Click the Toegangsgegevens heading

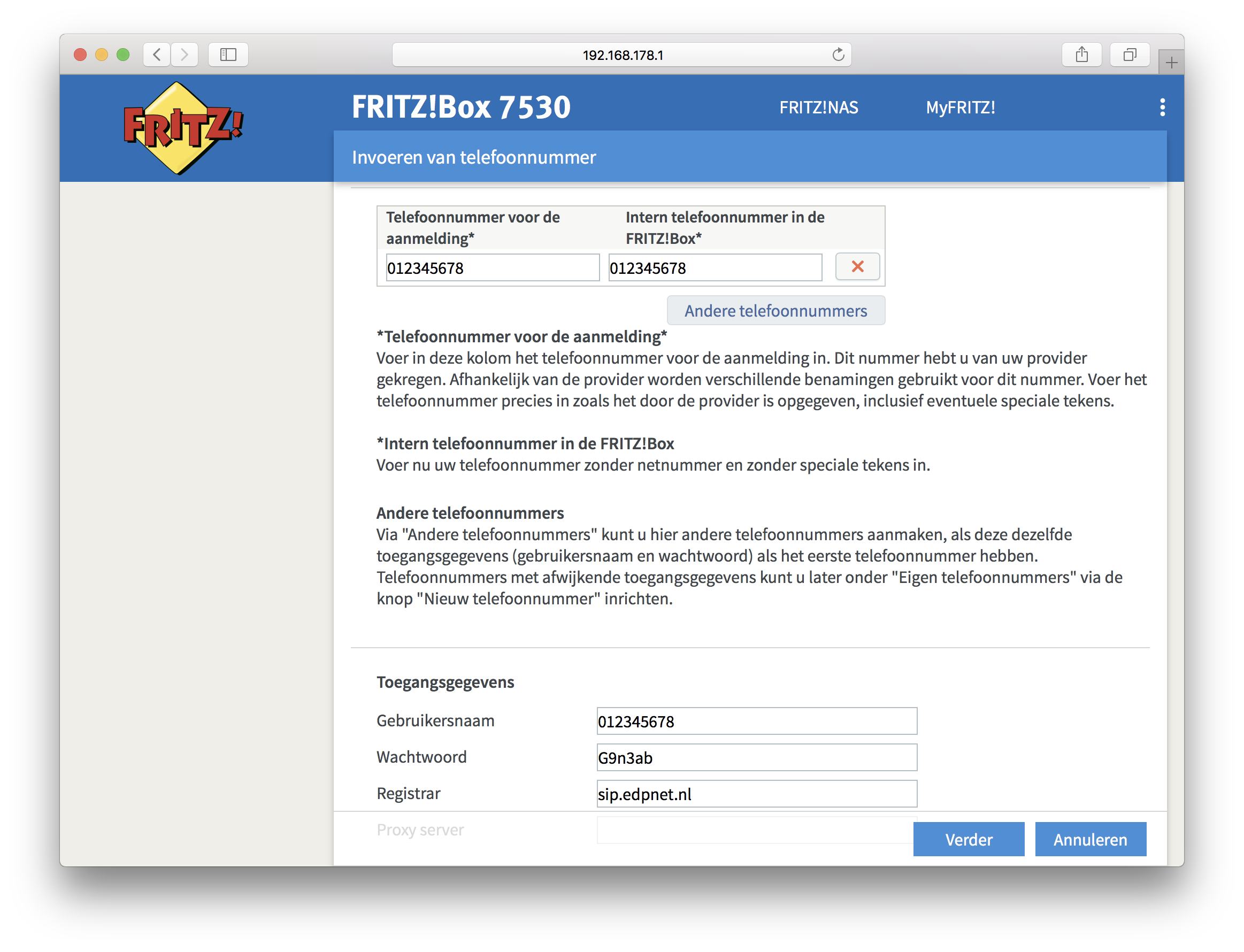tap(445, 682)
